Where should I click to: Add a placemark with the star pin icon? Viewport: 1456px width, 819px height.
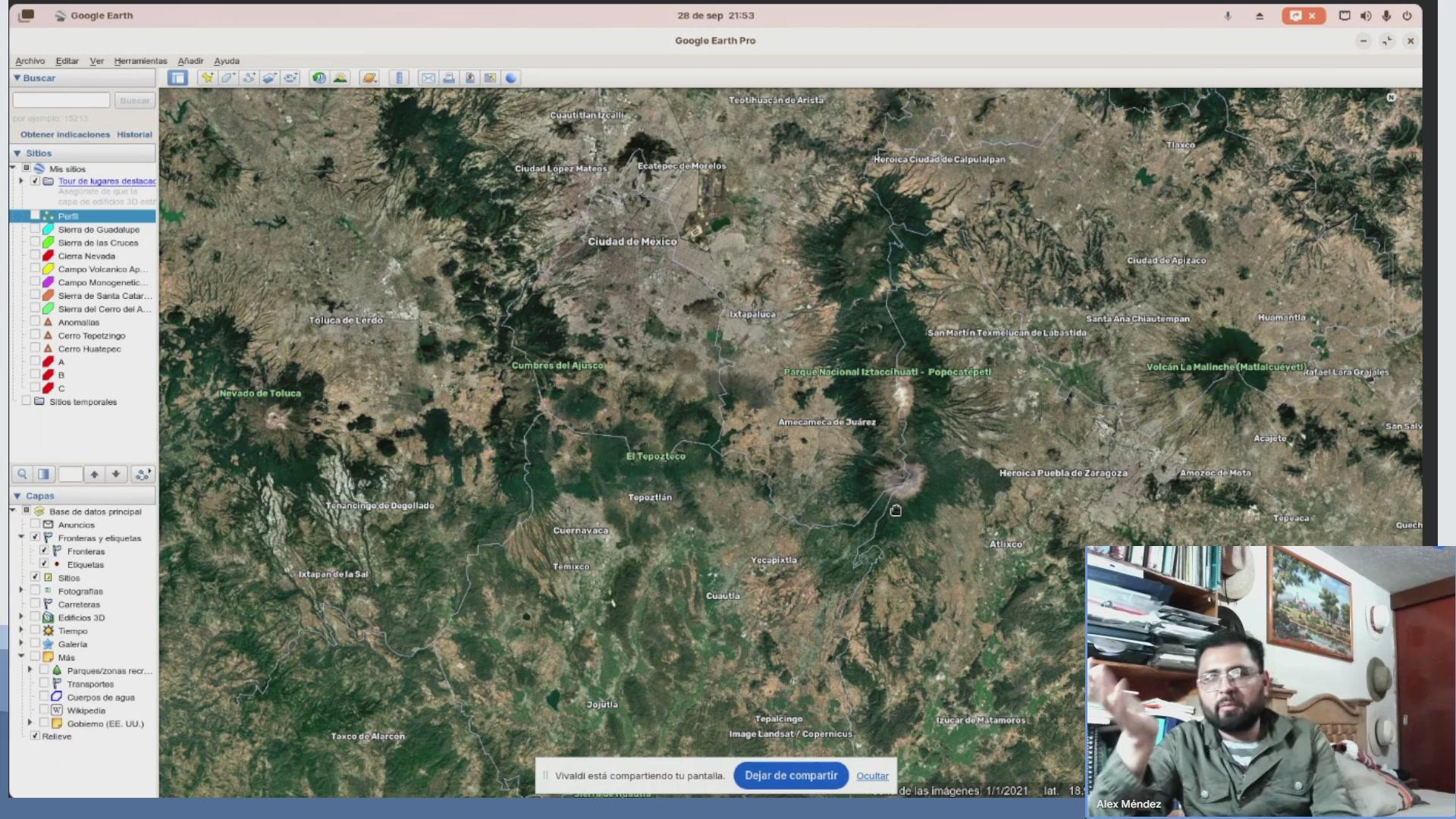(206, 78)
